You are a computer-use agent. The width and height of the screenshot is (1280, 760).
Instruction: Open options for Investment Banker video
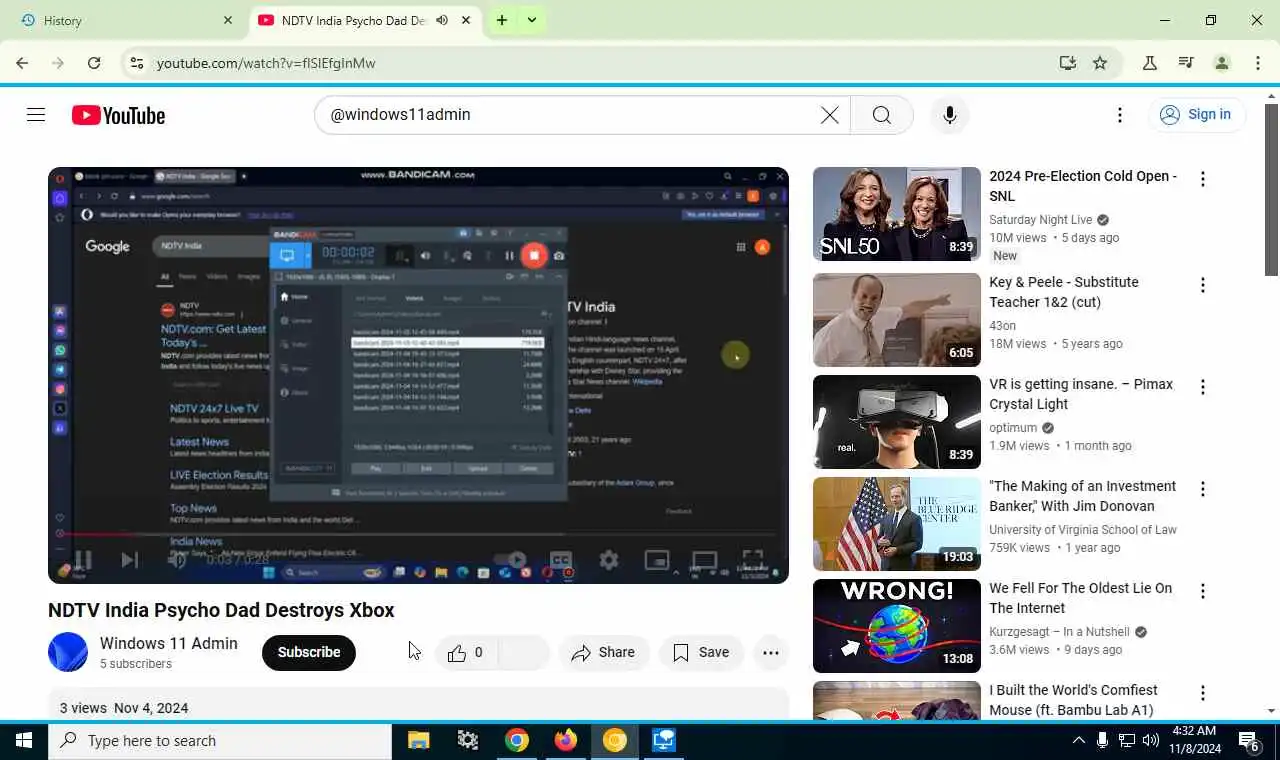coord(1203,489)
